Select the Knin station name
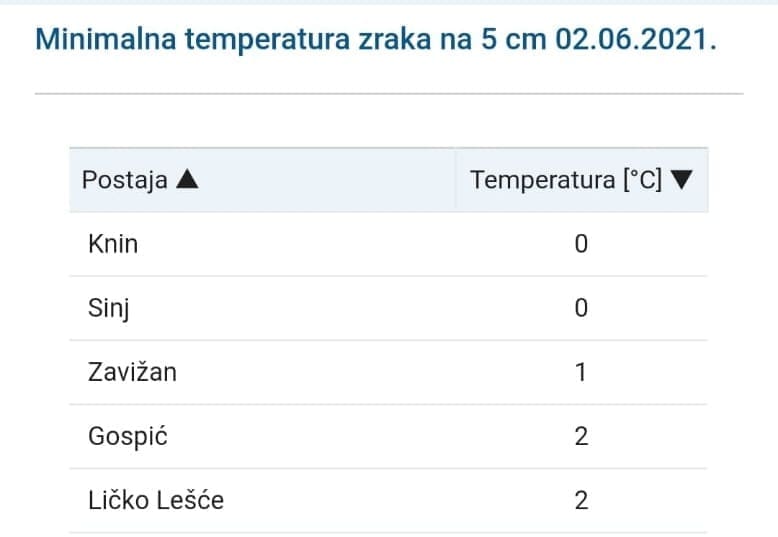This screenshot has width=778, height=537. (113, 244)
